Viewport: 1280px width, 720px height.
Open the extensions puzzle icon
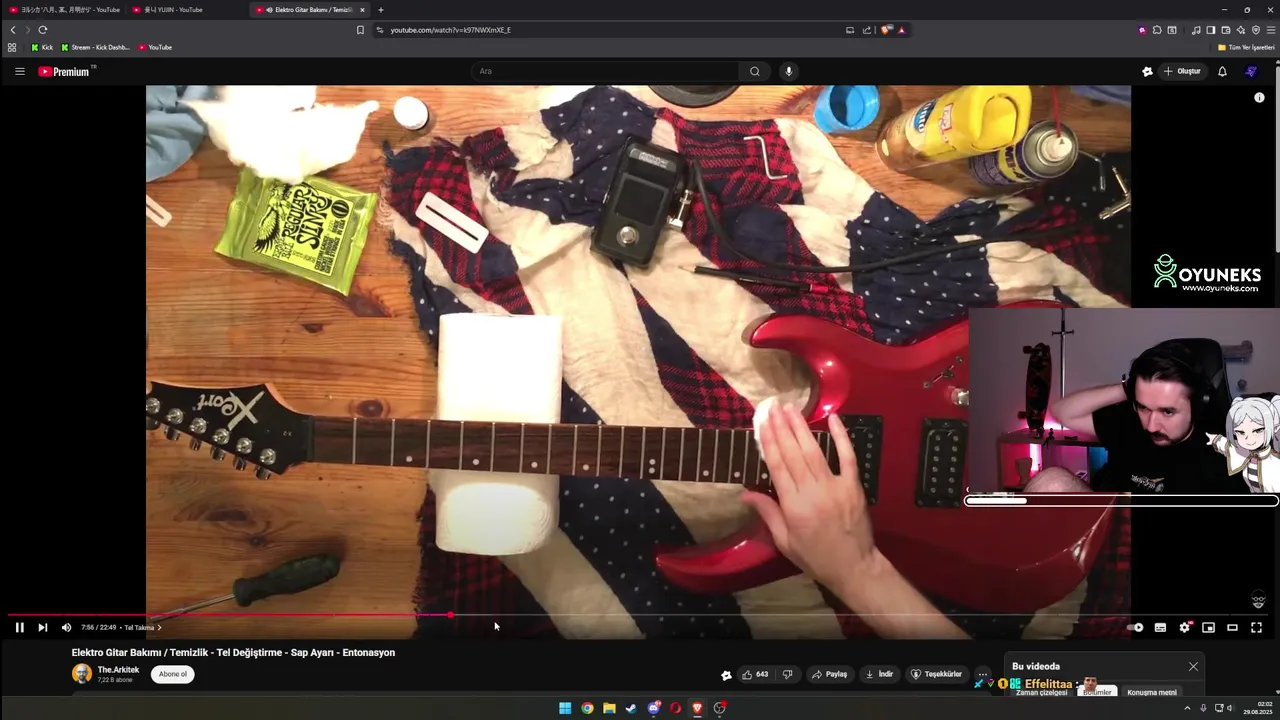[x=1157, y=30]
